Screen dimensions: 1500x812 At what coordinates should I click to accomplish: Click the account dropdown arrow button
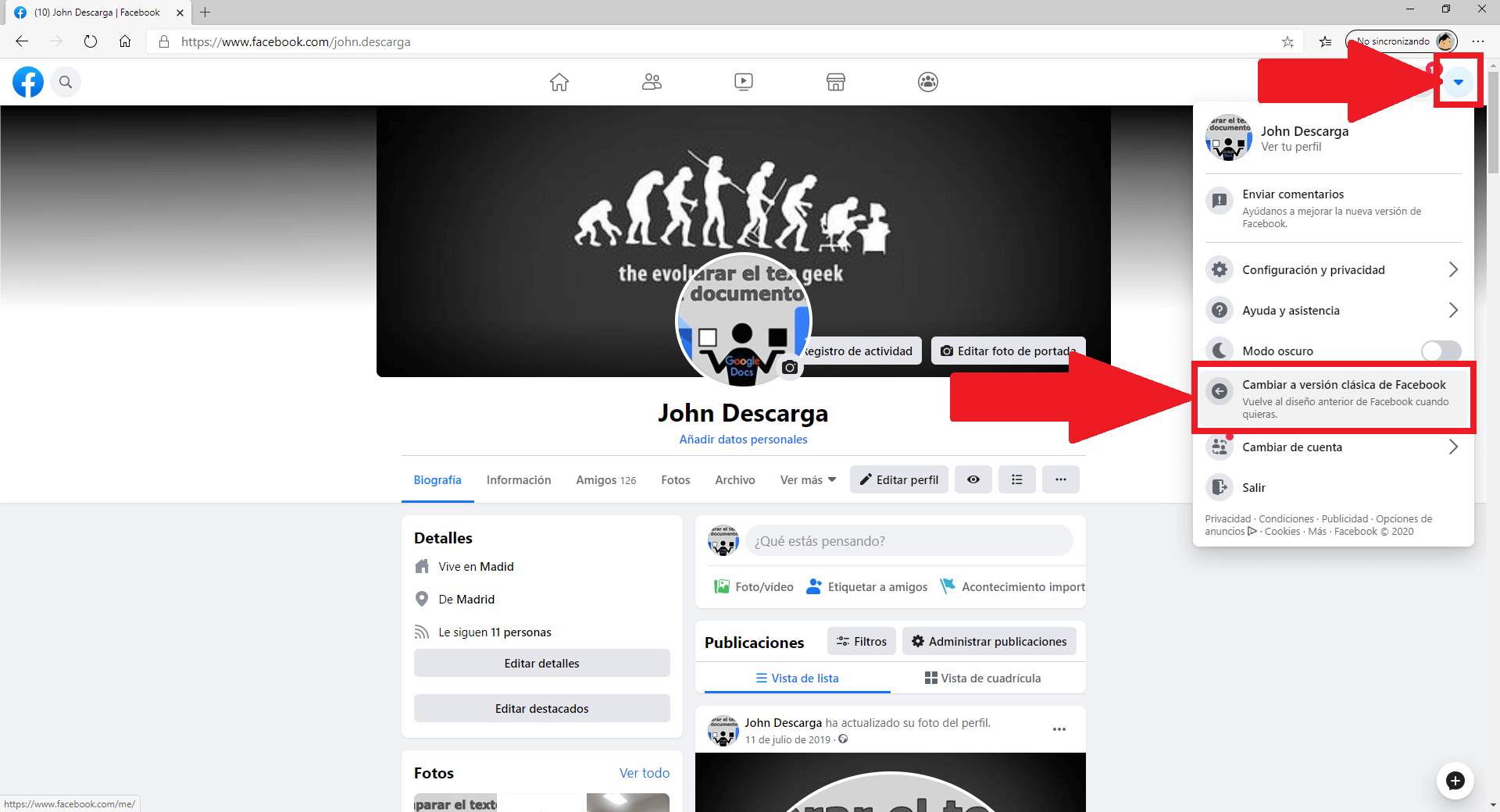tap(1458, 82)
